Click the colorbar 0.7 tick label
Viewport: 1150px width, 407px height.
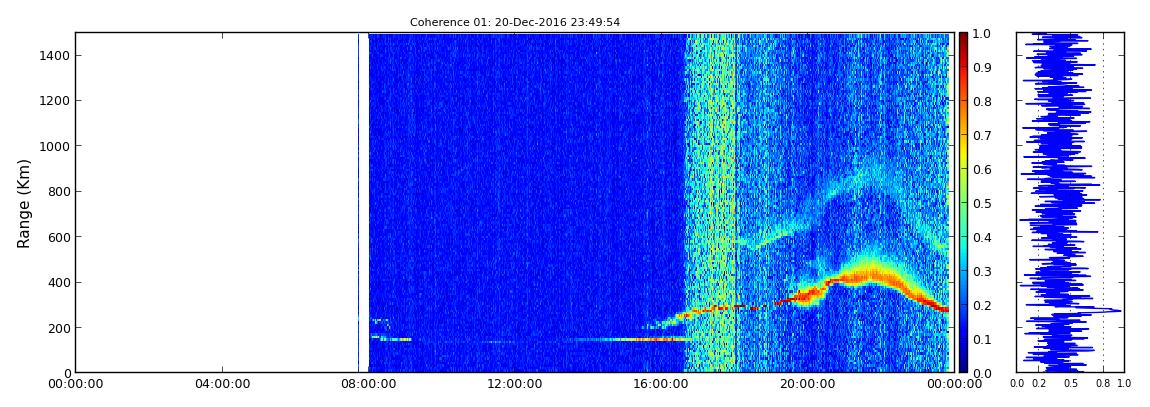[x=981, y=136]
